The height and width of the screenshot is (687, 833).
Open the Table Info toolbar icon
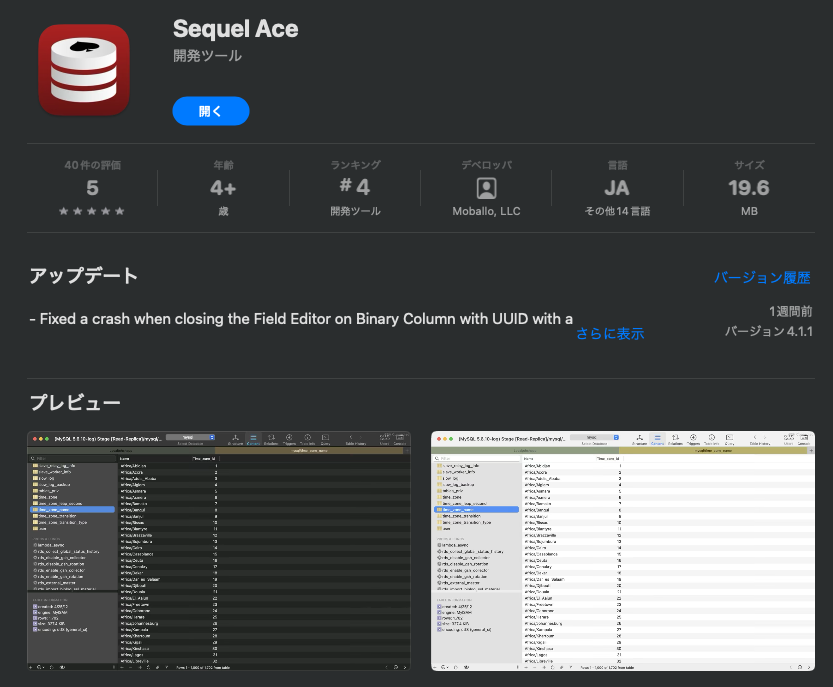(x=307, y=437)
